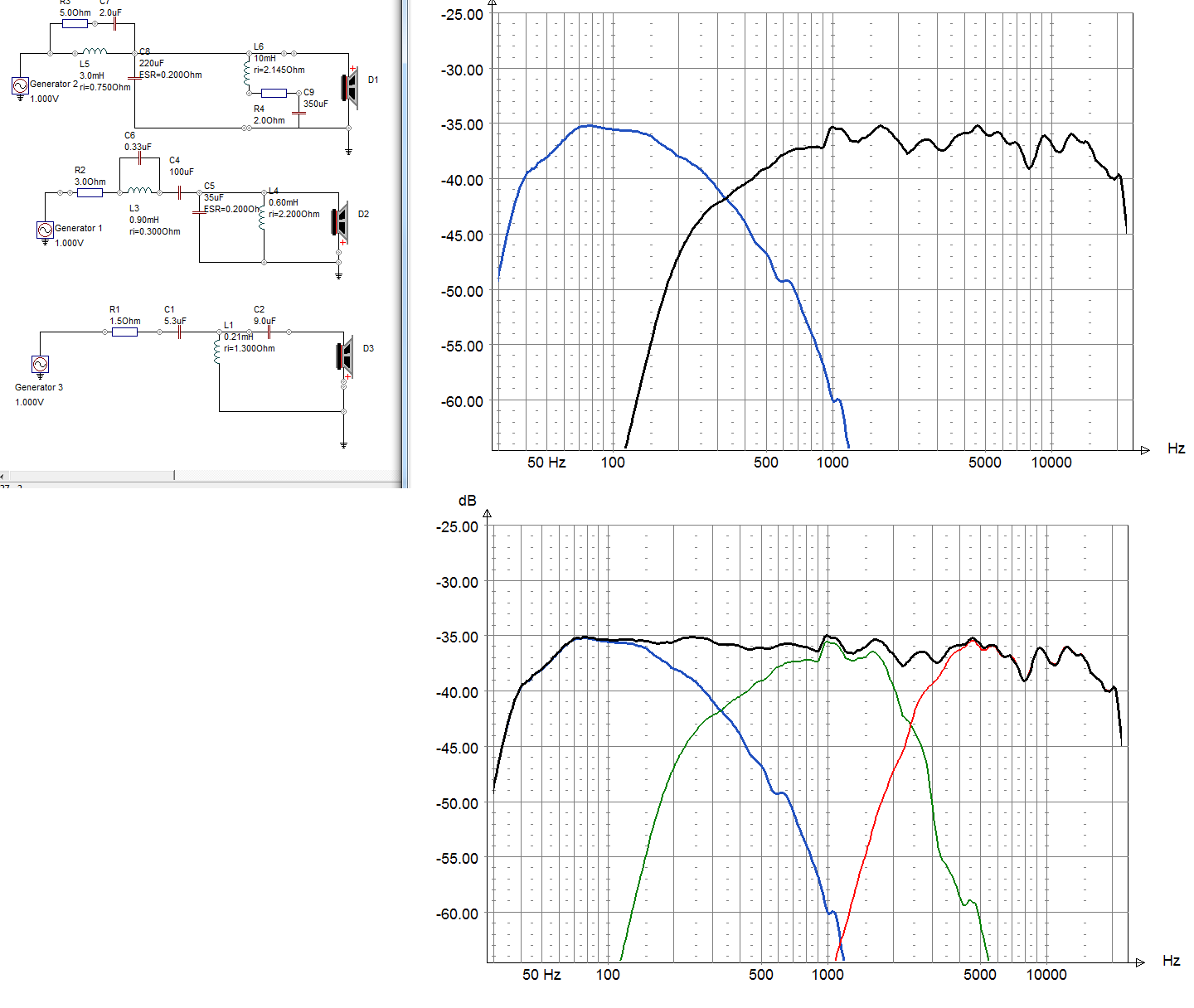Select inductor L3 coil symbol (0.90mH)
Screen dimensions: 1194x1008
click(x=139, y=190)
